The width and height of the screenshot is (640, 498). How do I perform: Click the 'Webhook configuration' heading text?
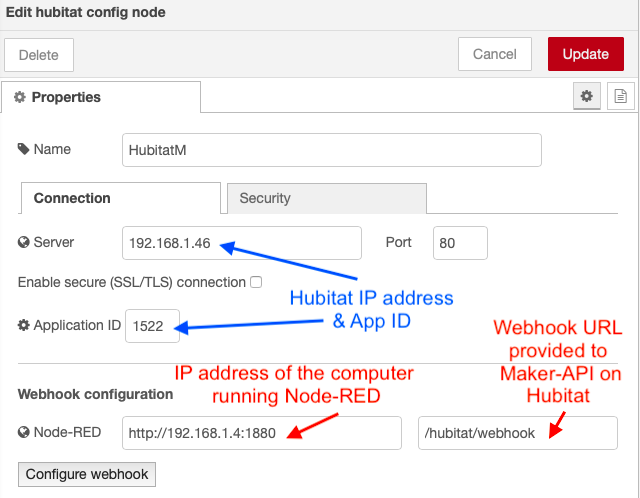96,394
